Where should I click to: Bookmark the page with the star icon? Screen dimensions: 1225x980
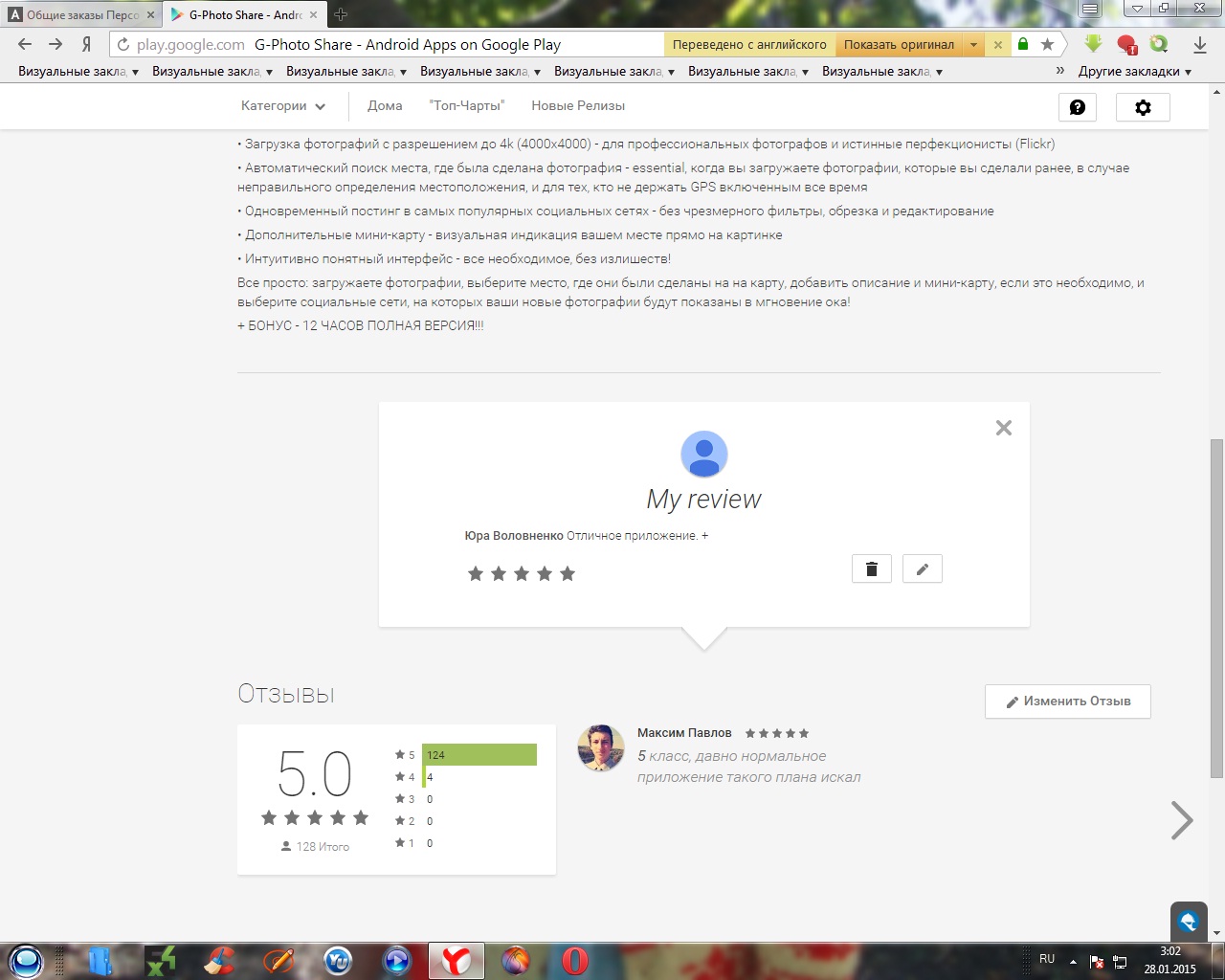point(1047,44)
